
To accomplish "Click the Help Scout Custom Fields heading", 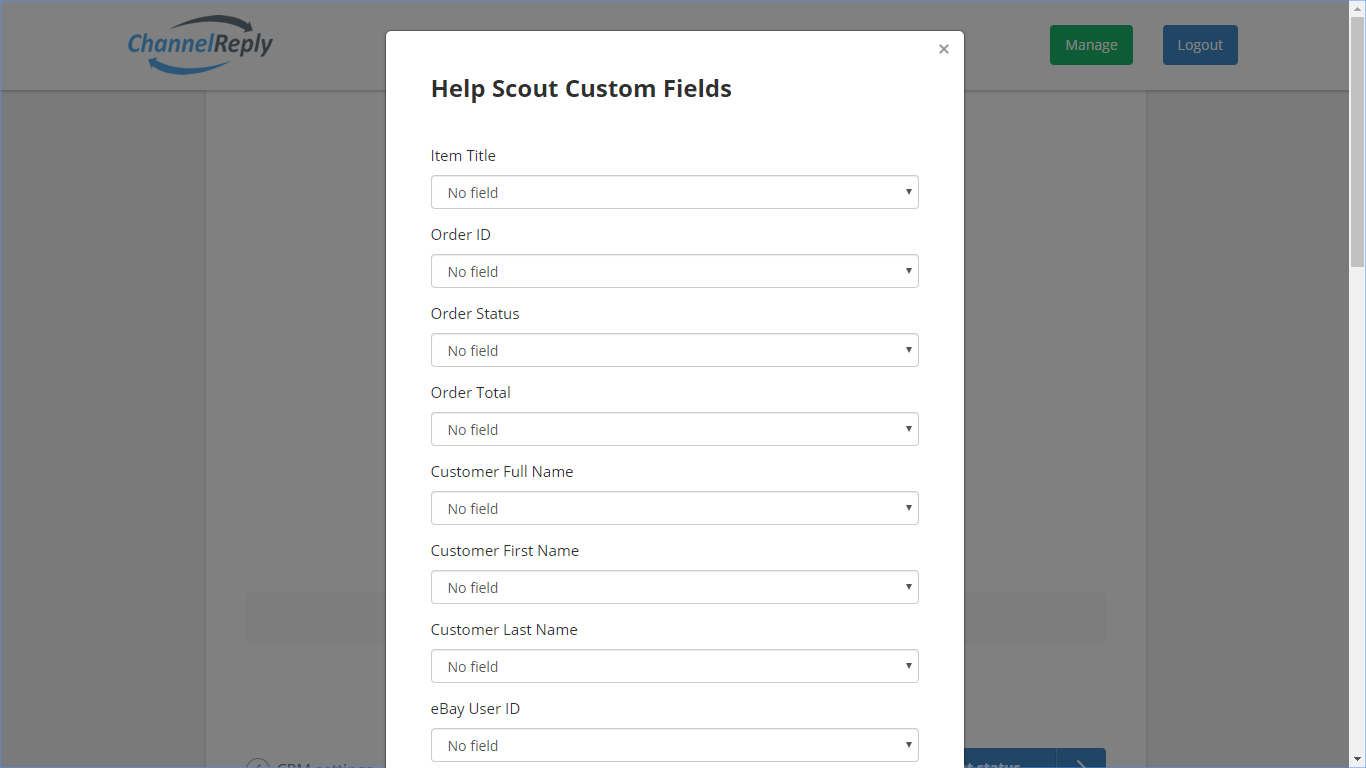I will [581, 89].
